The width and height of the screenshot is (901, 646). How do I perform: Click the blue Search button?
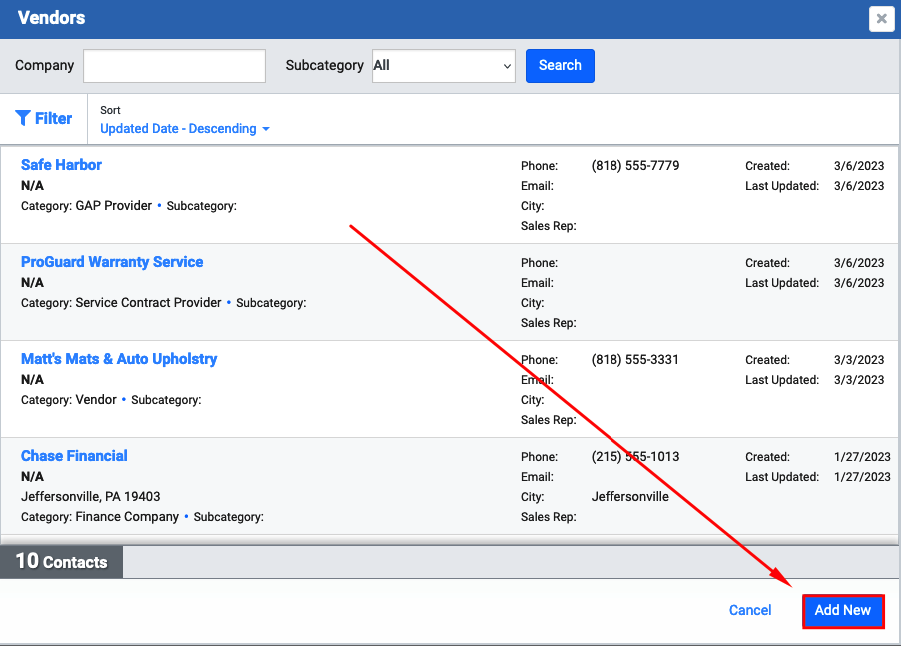click(560, 66)
